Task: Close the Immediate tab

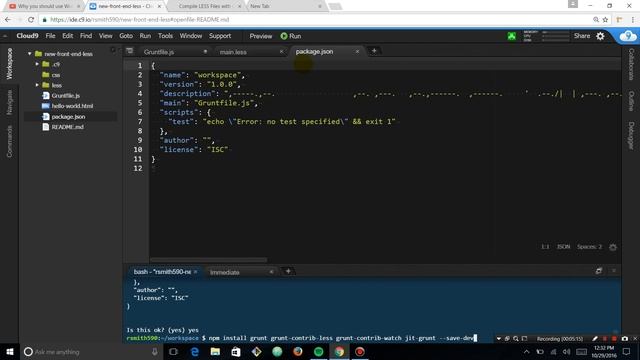Action: (271, 272)
